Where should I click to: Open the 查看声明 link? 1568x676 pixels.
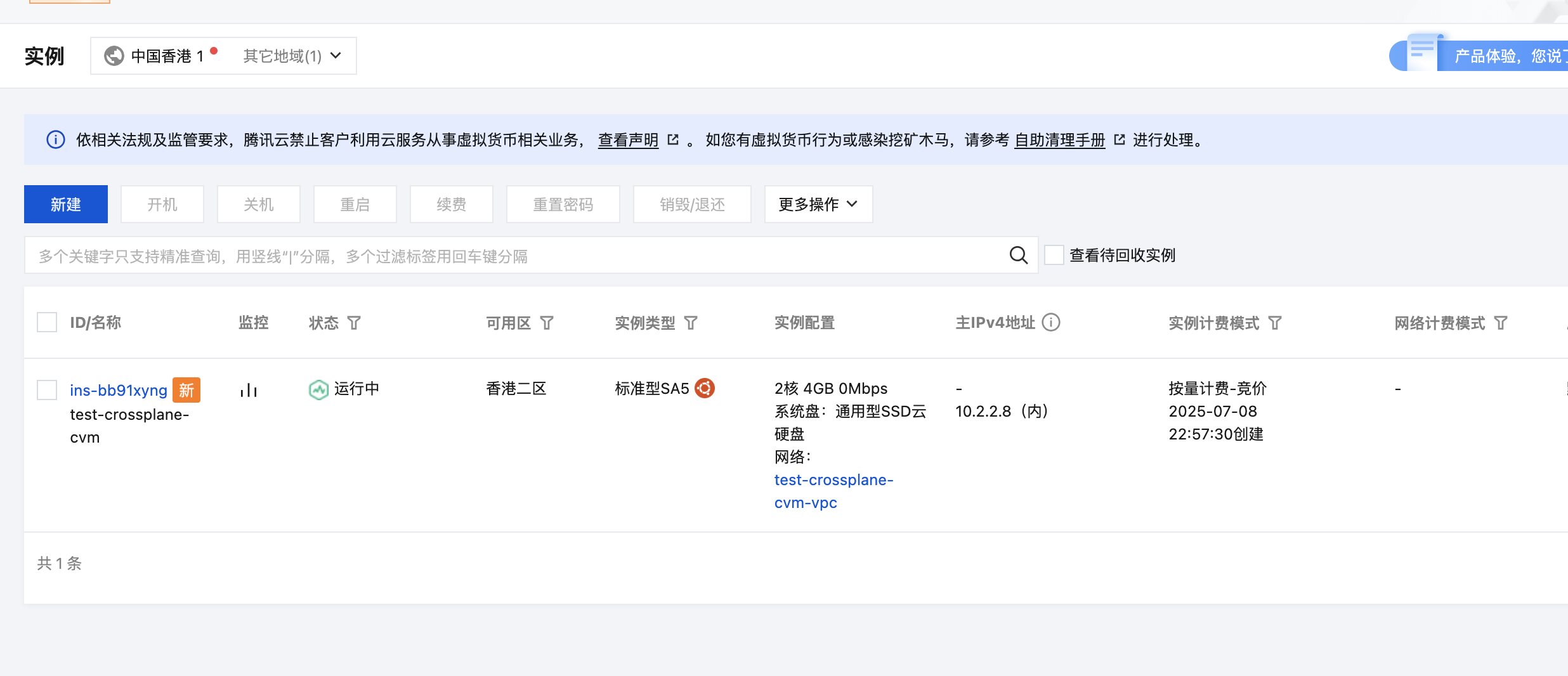click(629, 140)
